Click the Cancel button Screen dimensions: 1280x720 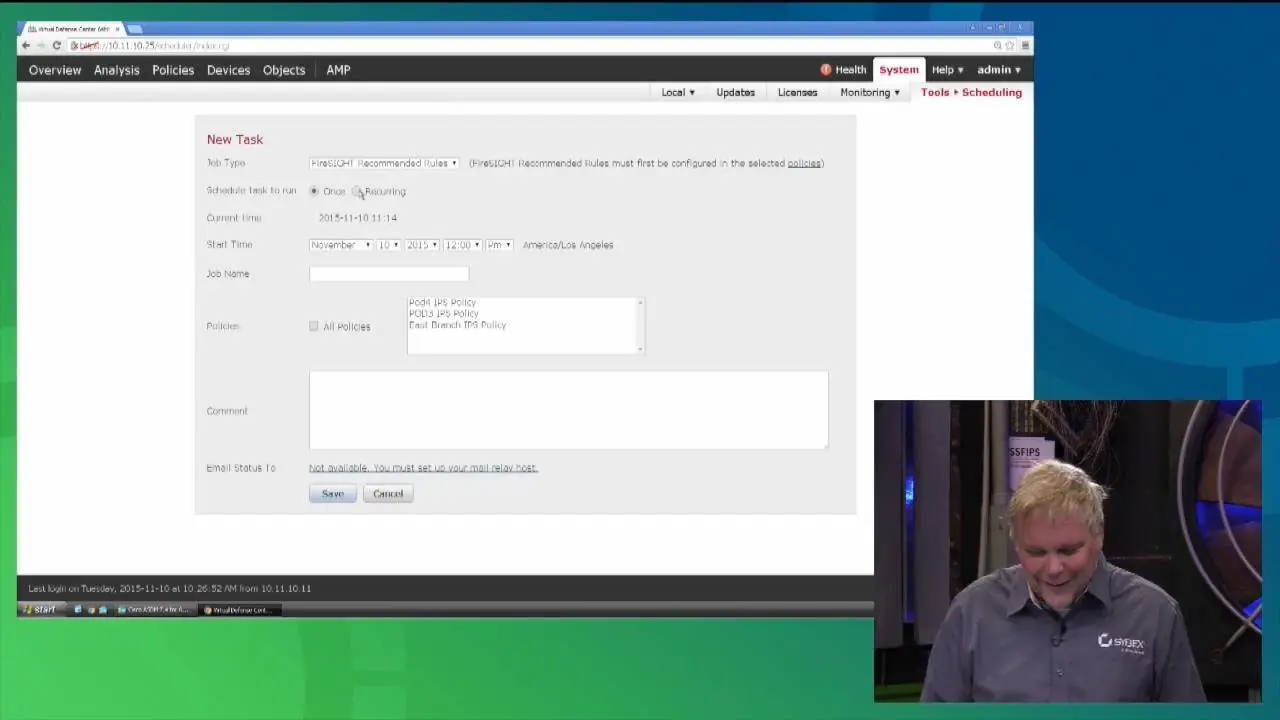click(x=388, y=494)
